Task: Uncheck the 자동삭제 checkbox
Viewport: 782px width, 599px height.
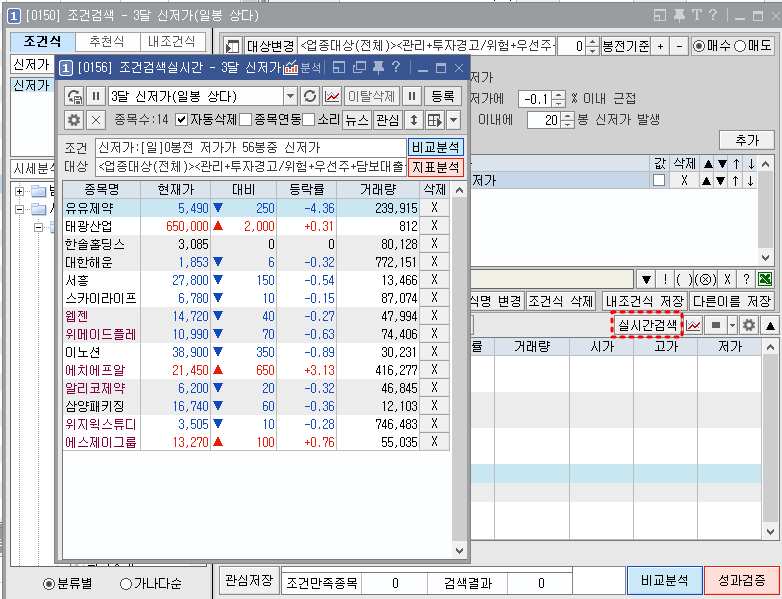Action: (x=182, y=120)
